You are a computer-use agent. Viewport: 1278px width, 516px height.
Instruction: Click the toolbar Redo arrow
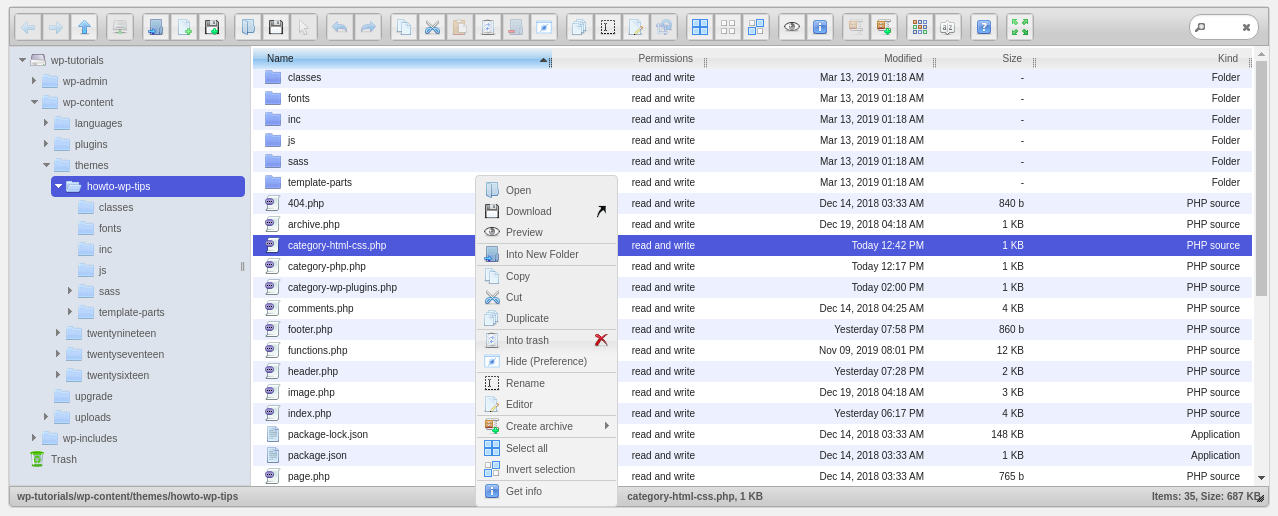coord(368,27)
